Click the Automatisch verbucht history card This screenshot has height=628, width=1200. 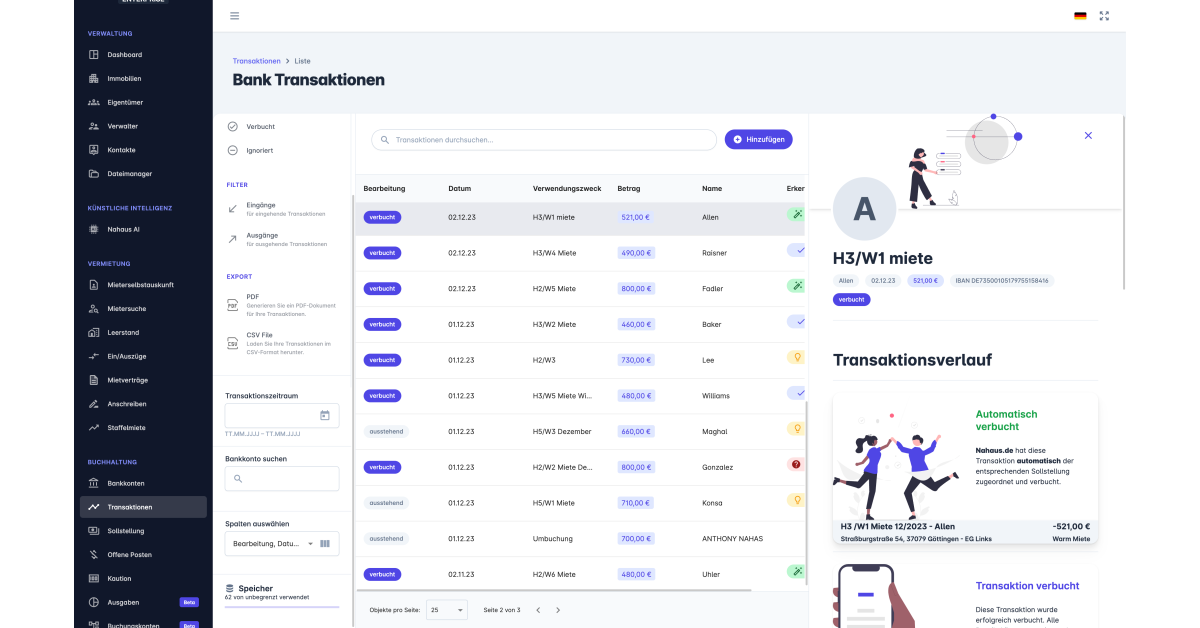(x=965, y=468)
